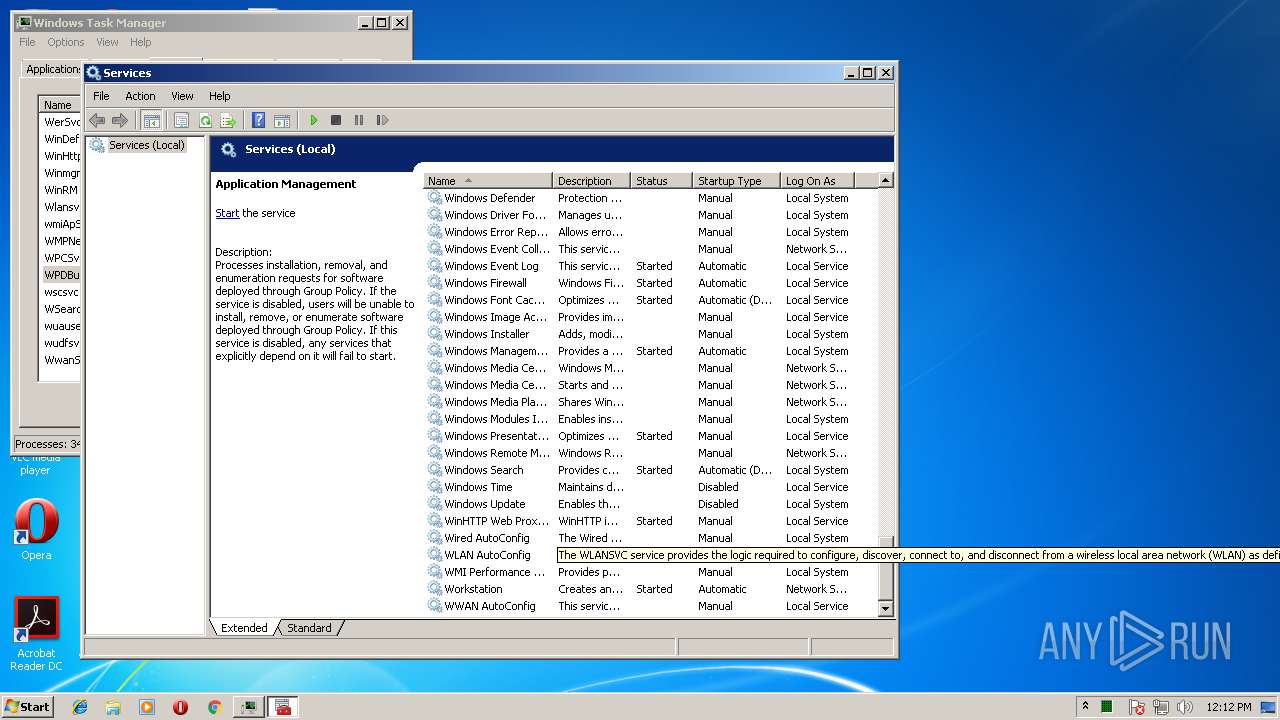Click the Start link for the service
This screenshot has width=1280, height=720.
[227, 213]
